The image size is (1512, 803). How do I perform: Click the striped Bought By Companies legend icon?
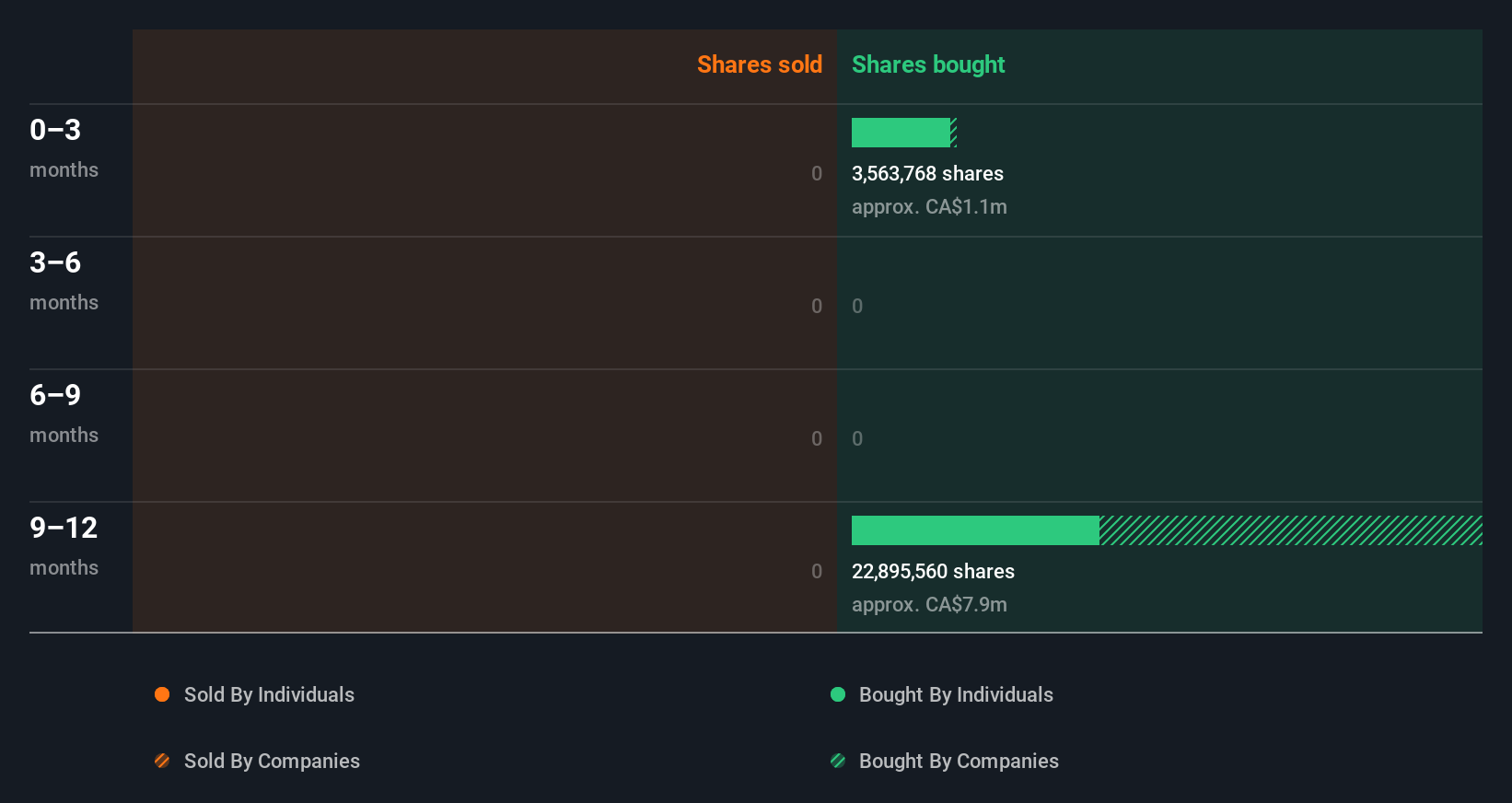(x=838, y=761)
